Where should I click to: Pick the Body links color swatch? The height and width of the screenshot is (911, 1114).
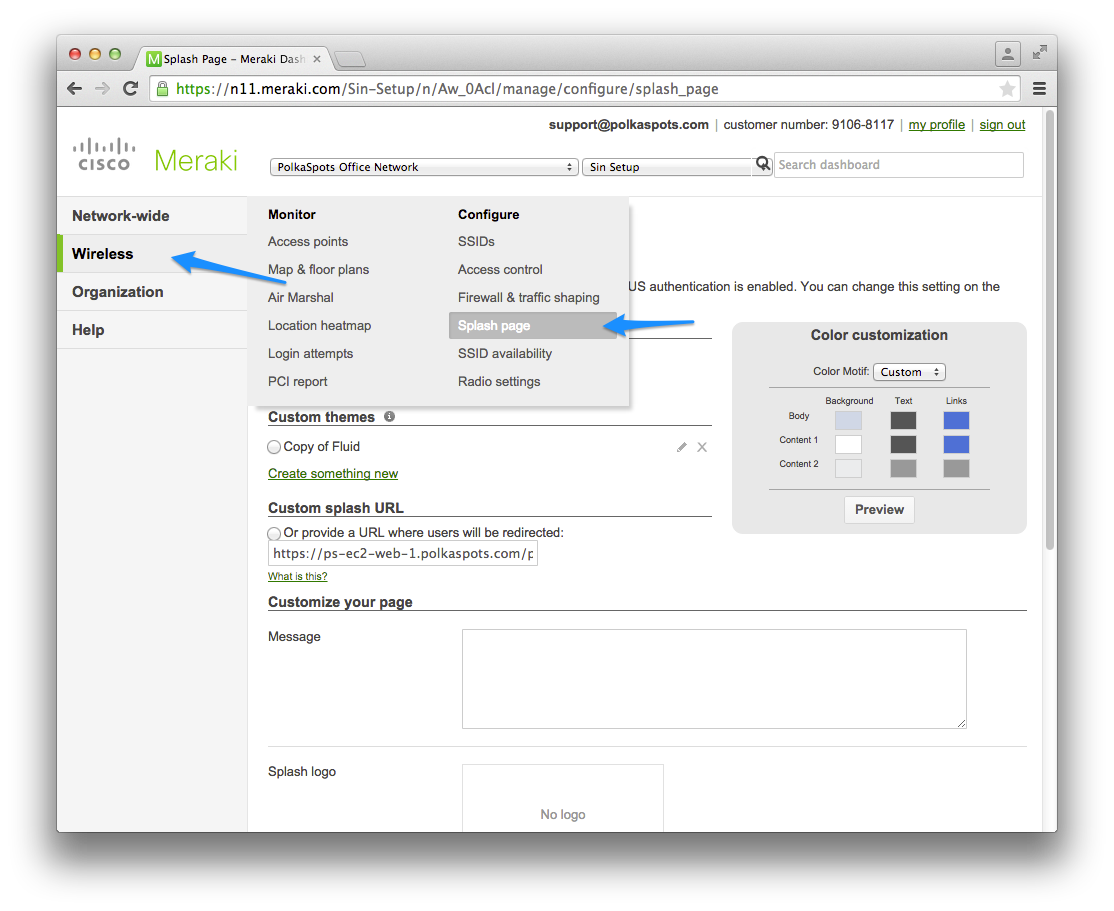pos(956,421)
